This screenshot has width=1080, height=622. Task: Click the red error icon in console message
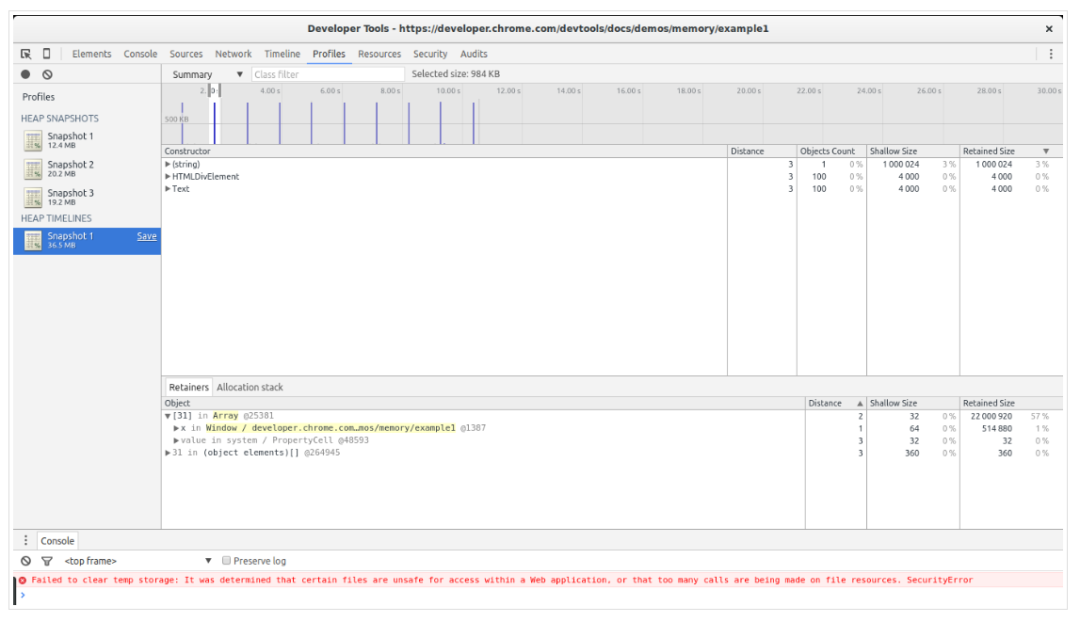pos(23,580)
